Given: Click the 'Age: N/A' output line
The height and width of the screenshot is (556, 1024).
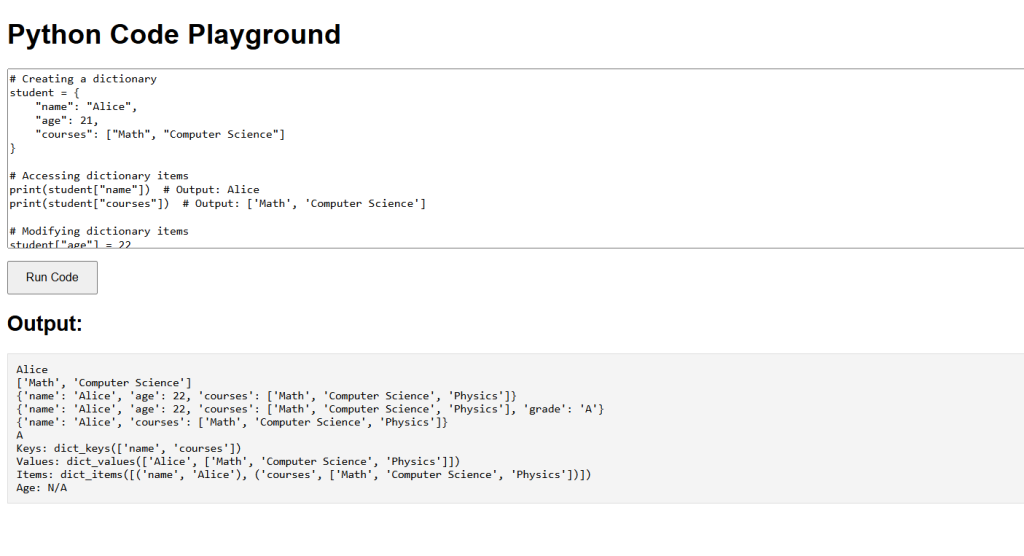Looking at the screenshot, I should point(42,487).
